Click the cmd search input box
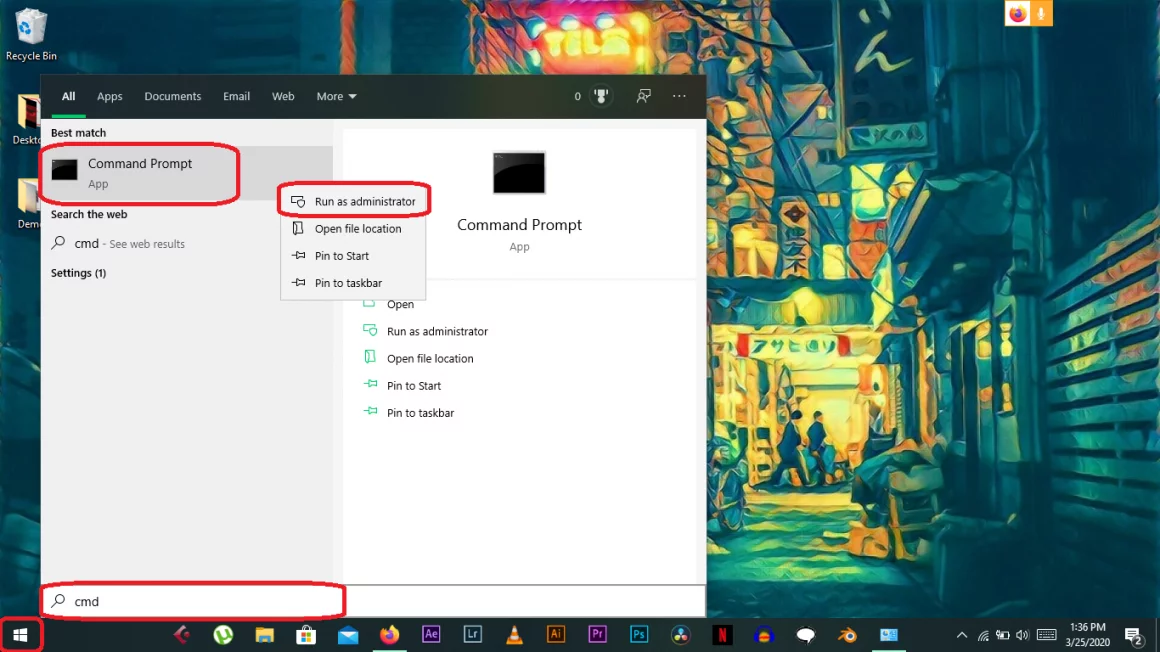 (x=374, y=601)
